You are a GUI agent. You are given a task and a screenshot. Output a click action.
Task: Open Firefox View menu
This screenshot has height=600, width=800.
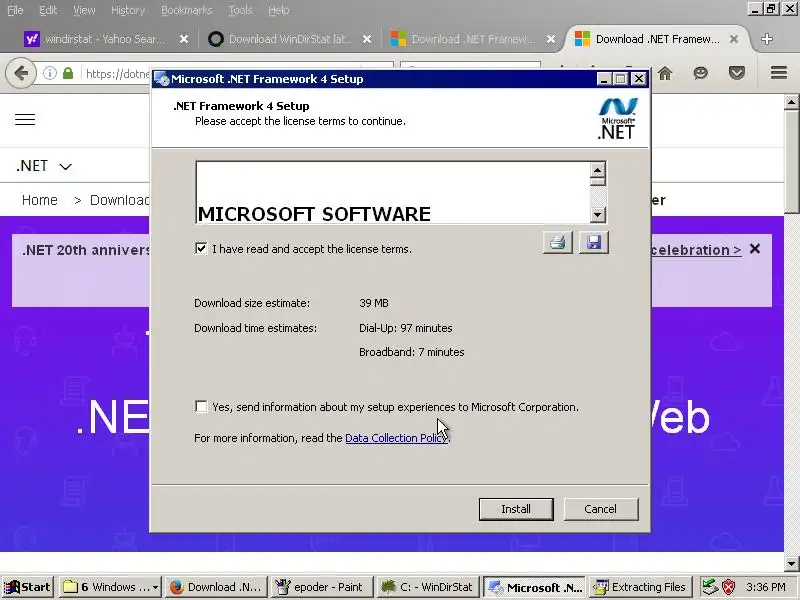coord(84,10)
